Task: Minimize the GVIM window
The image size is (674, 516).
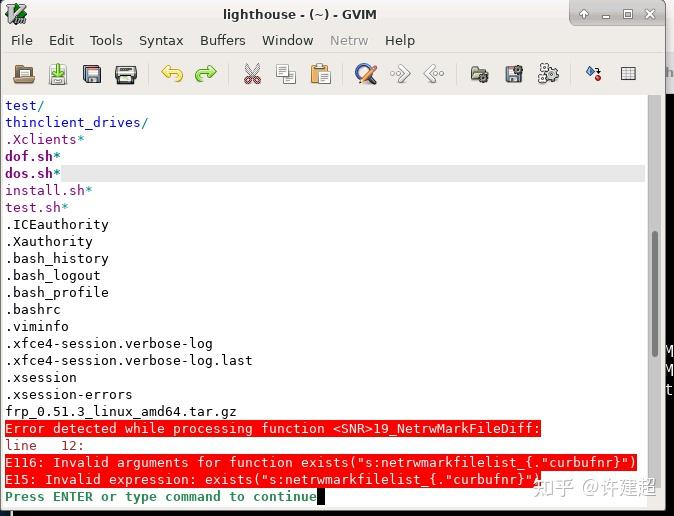Action: coord(606,15)
